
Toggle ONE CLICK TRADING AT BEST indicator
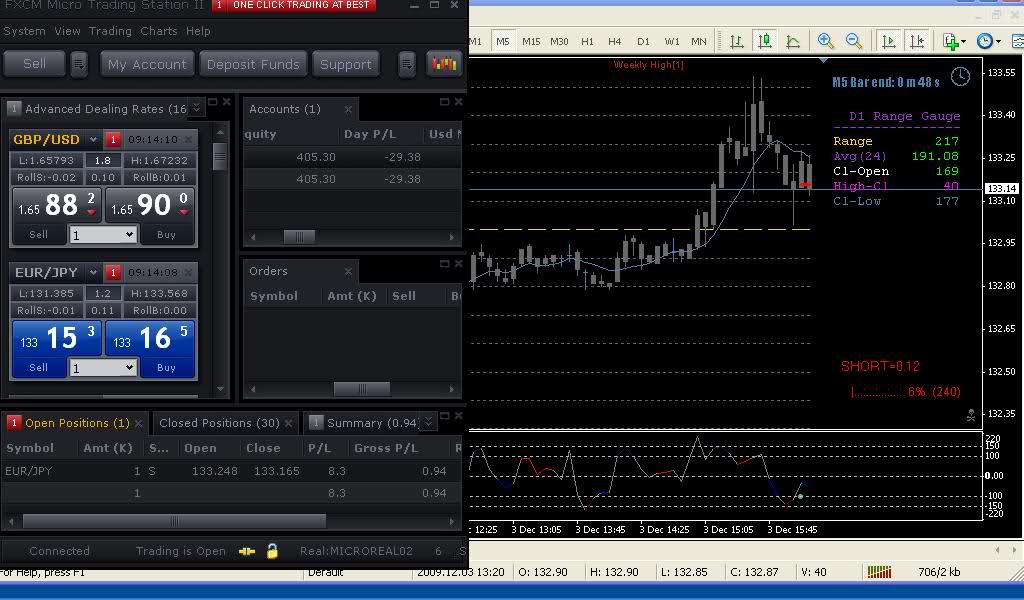coord(294,5)
